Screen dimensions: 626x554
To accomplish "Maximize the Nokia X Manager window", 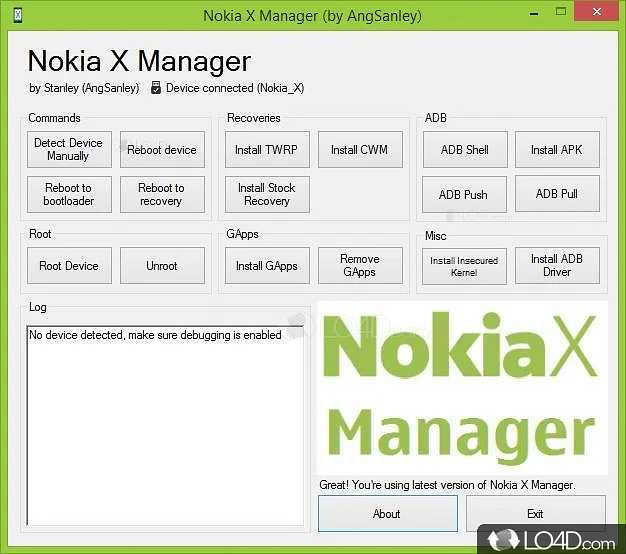I will pos(561,12).
